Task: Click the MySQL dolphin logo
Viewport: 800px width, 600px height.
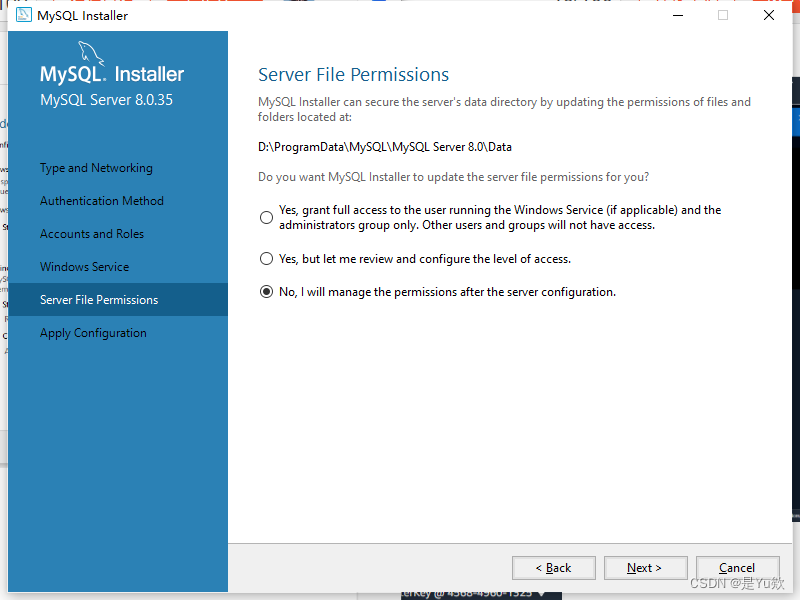Action: 91,53
